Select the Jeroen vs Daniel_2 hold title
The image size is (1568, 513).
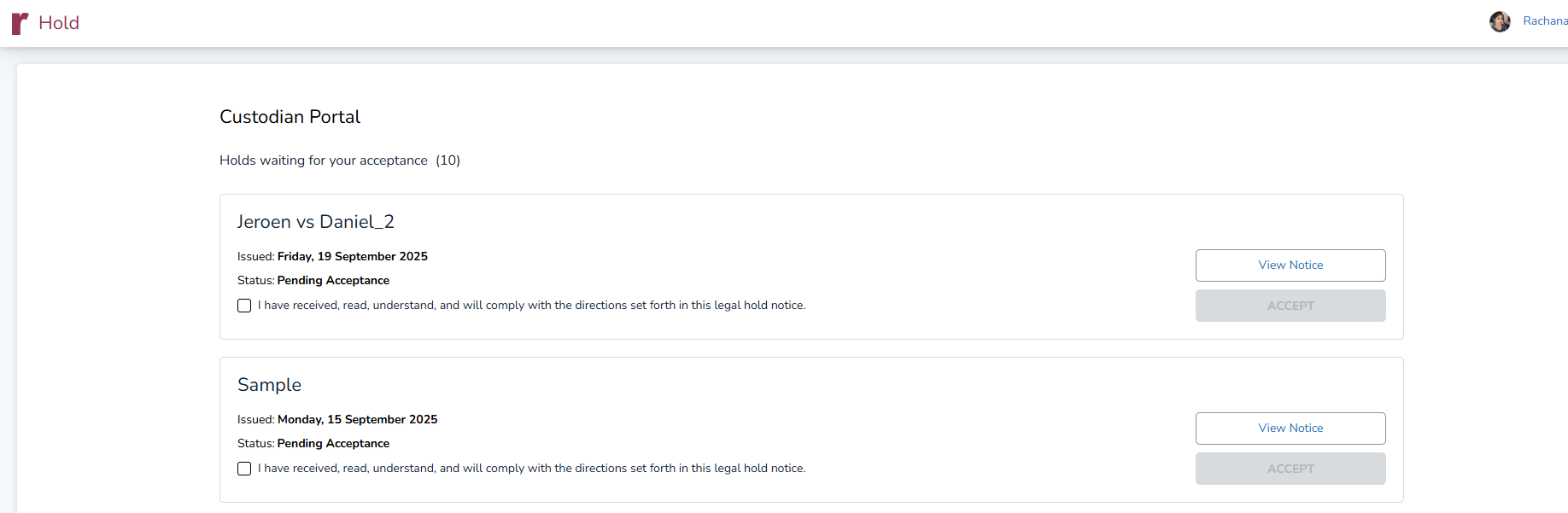click(x=315, y=222)
